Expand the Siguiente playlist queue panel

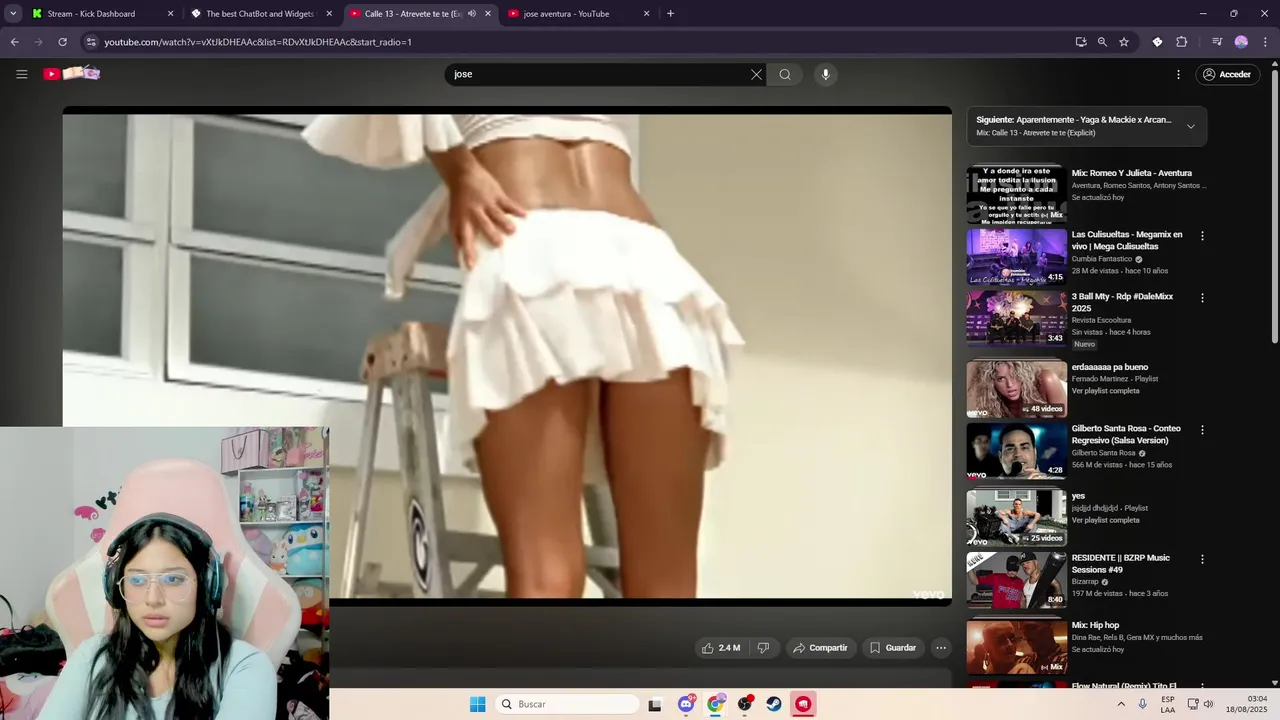[x=1190, y=126]
